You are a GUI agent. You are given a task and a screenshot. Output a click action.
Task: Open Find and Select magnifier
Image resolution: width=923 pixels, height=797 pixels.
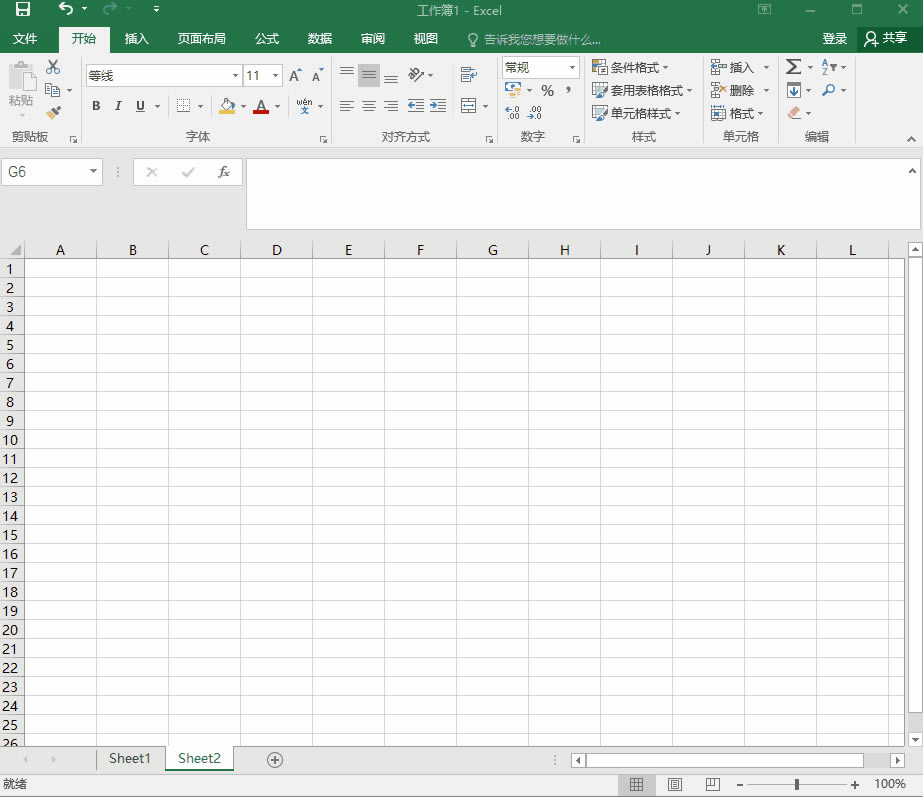pyautogui.click(x=829, y=90)
